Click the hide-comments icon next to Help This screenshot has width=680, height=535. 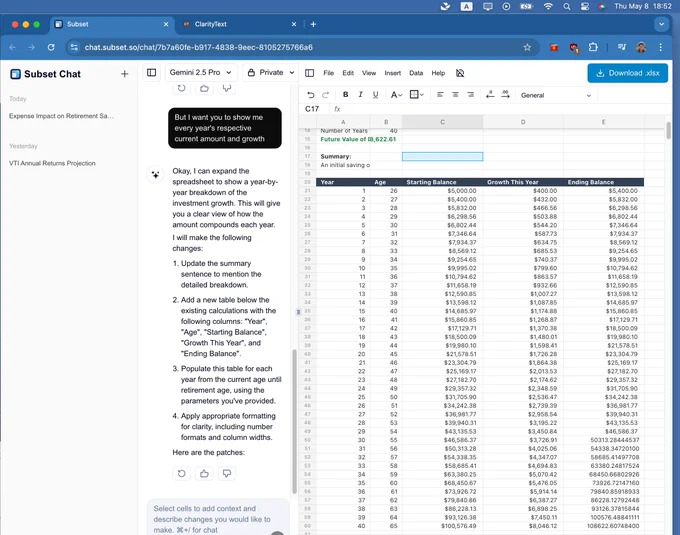(x=460, y=73)
